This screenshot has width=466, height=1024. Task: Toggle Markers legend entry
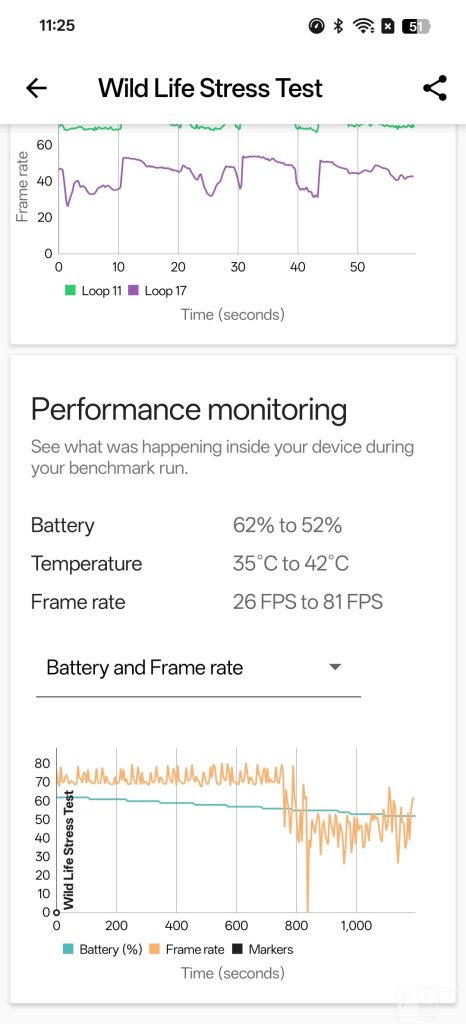coord(262,950)
